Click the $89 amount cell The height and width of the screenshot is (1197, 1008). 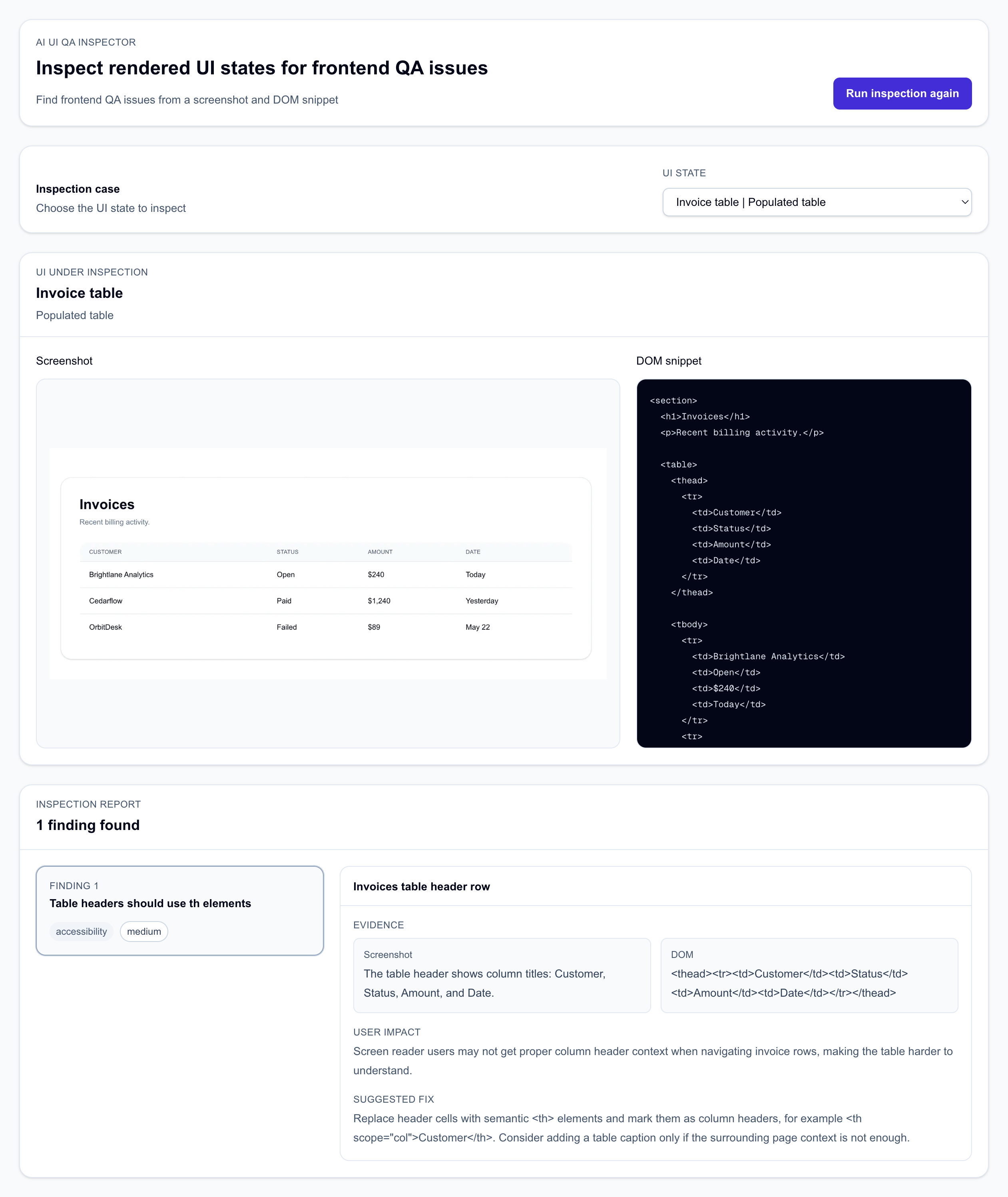point(374,627)
